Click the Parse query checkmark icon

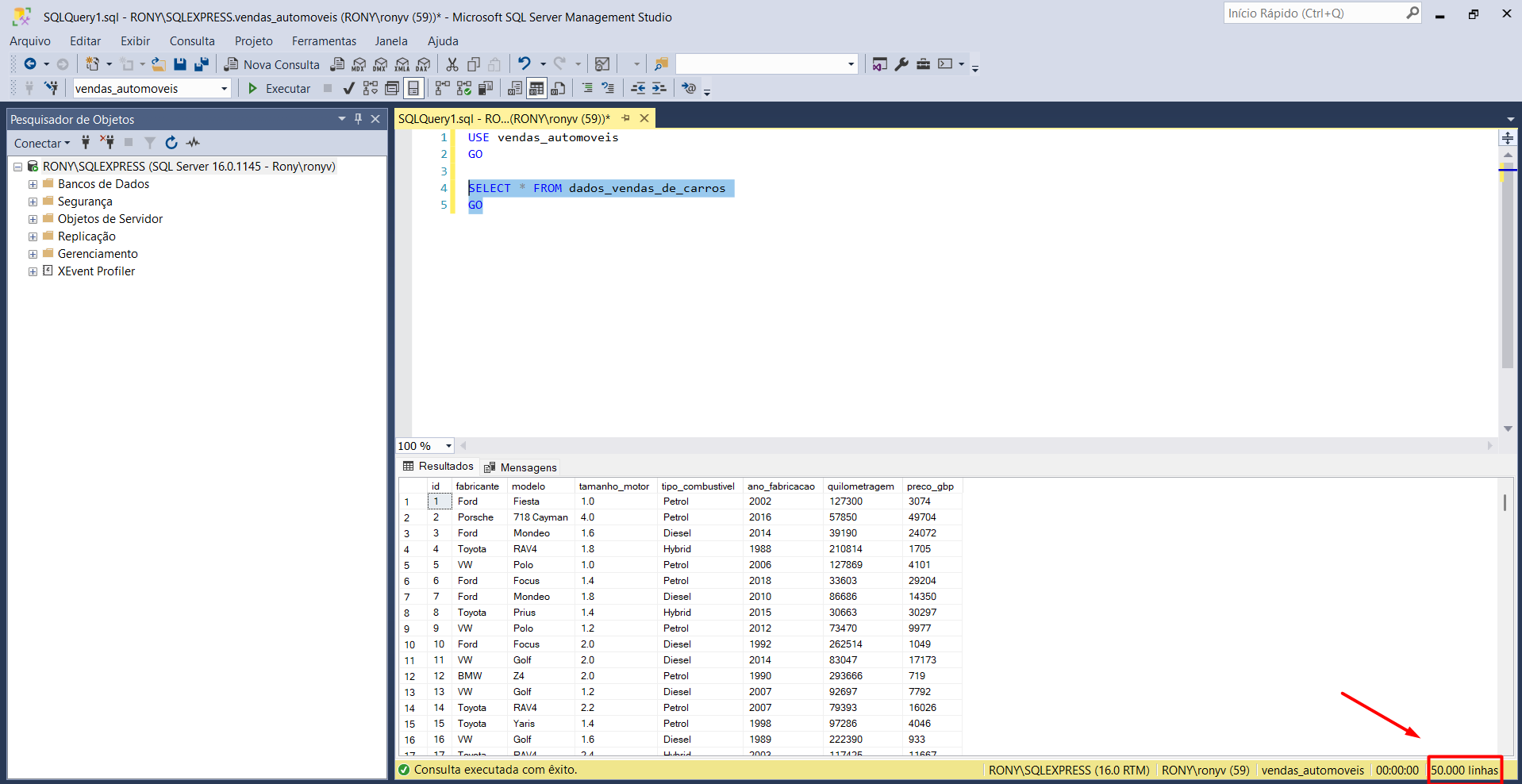tap(348, 88)
